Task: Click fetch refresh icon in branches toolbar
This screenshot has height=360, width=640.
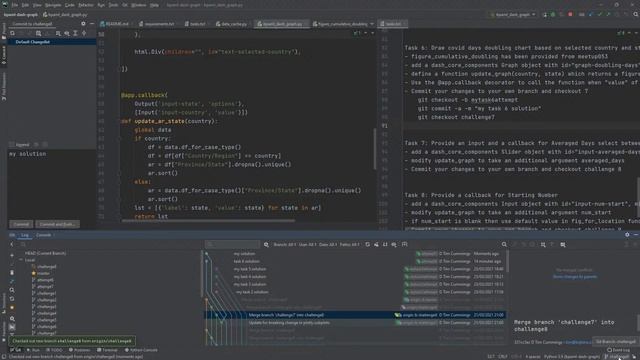Action: pos(12,299)
